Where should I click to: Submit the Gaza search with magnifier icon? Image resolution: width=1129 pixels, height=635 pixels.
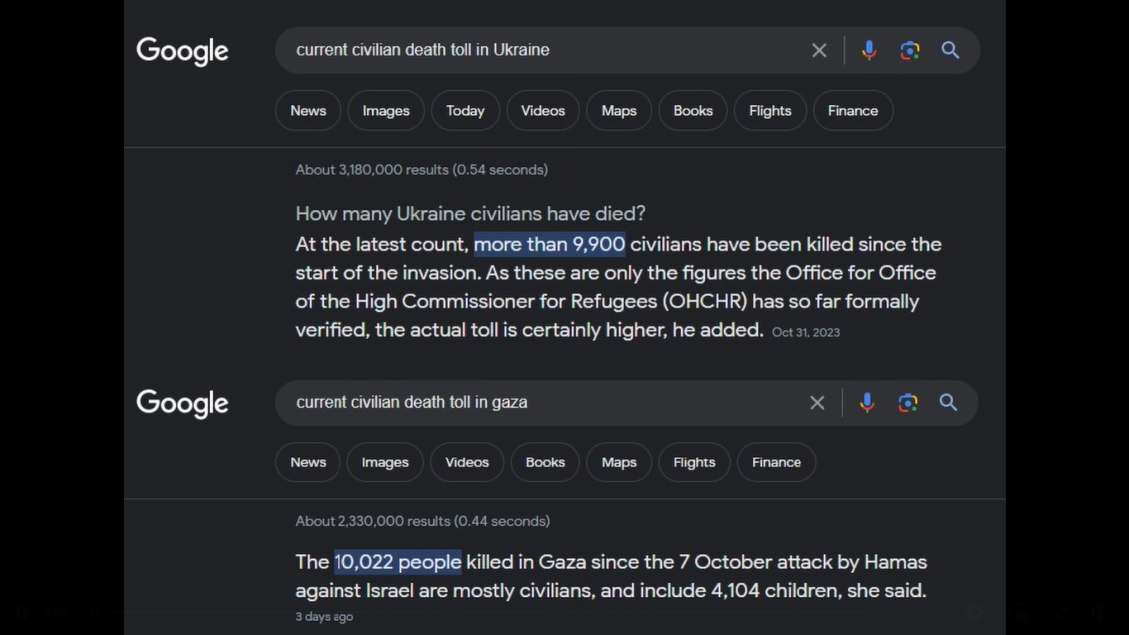pyautogui.click(x=948, y=402)
